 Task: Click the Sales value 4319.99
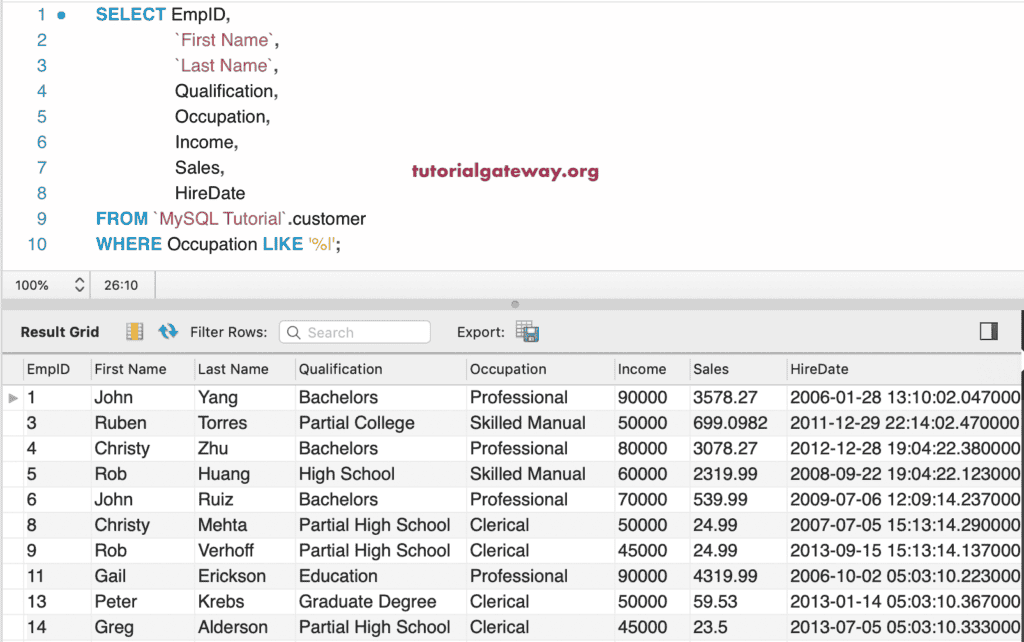click(726, 575)
